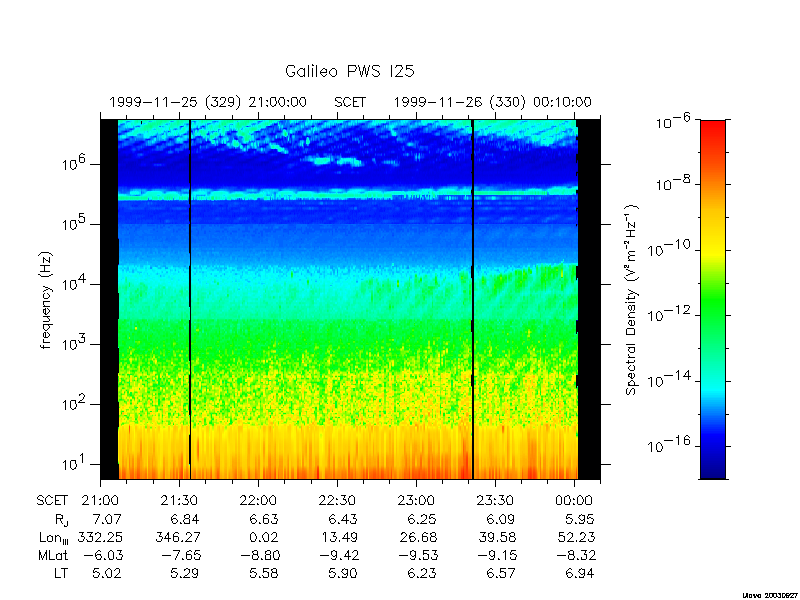
Task: Click the SCET tick label '21:30'
Action: point(179,501)
